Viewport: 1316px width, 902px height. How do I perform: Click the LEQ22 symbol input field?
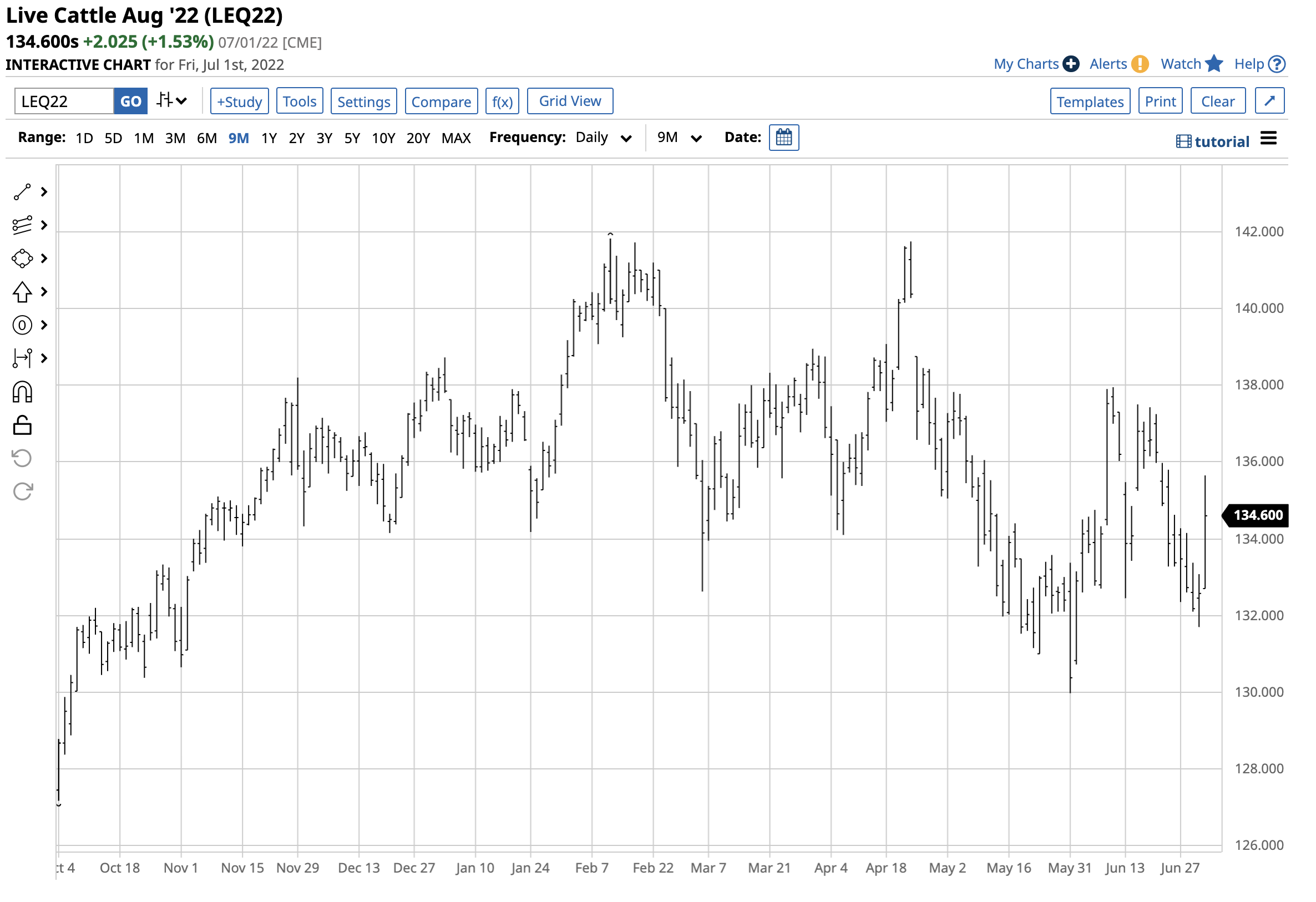pyautogui.click(x=64, y=102)
